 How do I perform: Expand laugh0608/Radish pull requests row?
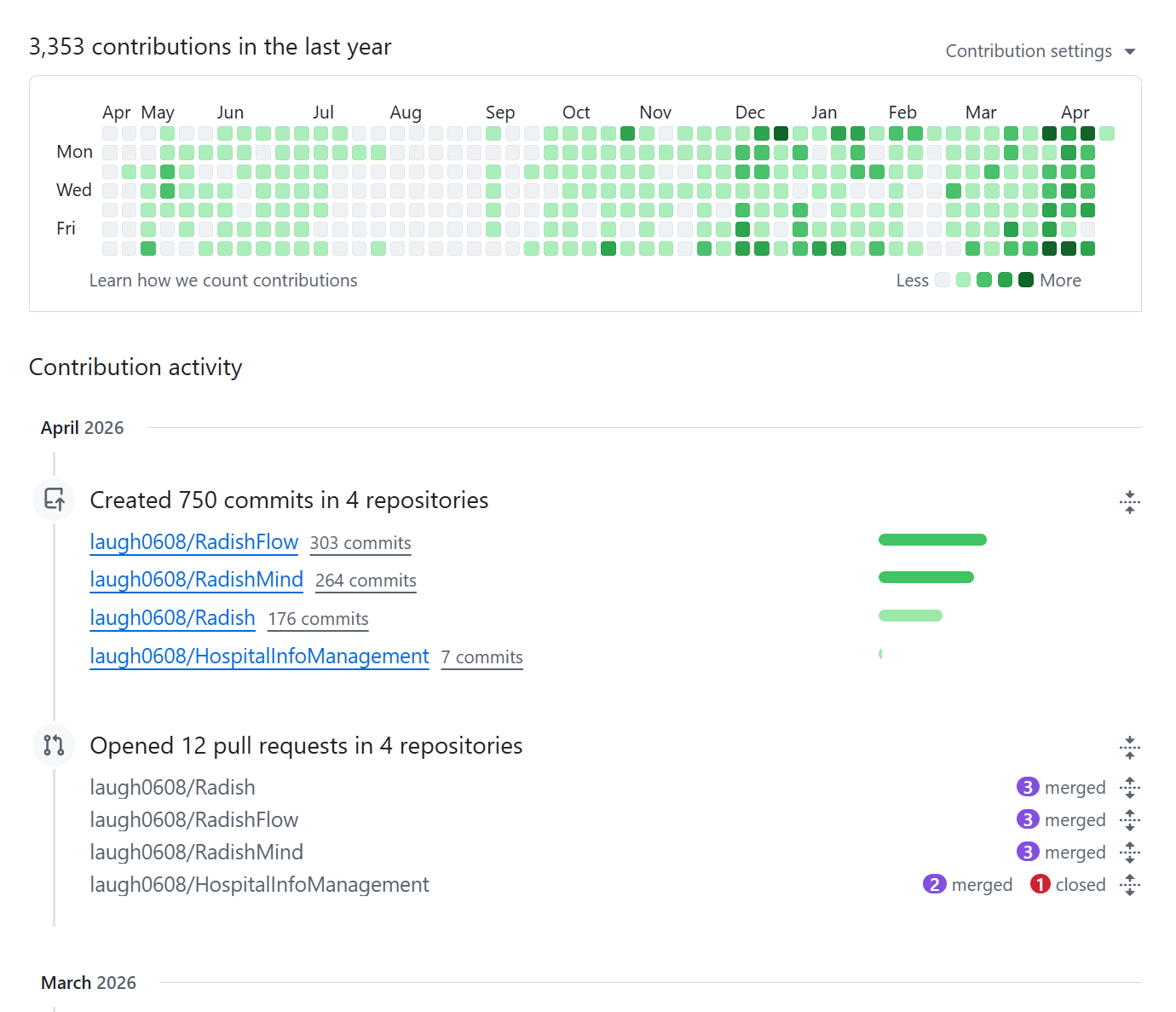coord(1129,788)
